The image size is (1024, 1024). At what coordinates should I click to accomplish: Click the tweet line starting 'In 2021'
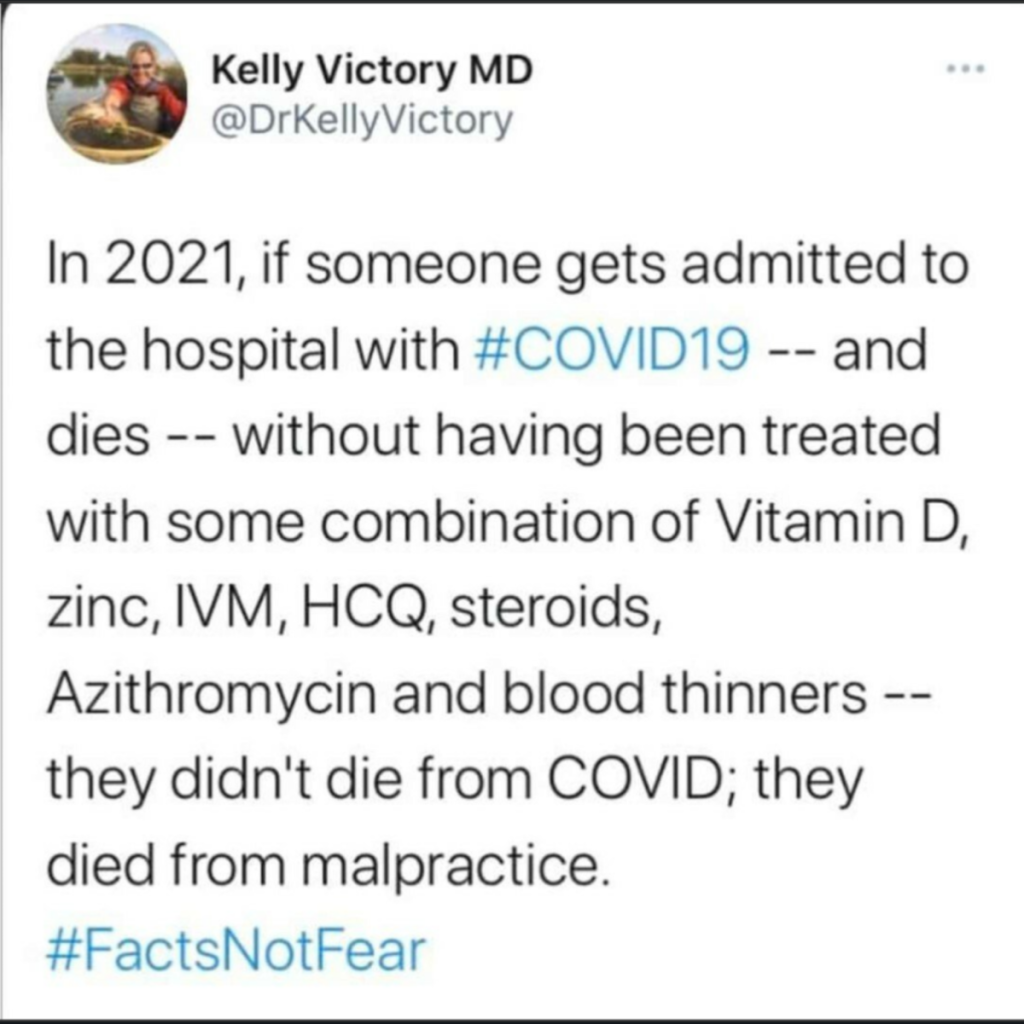[507, 265]
